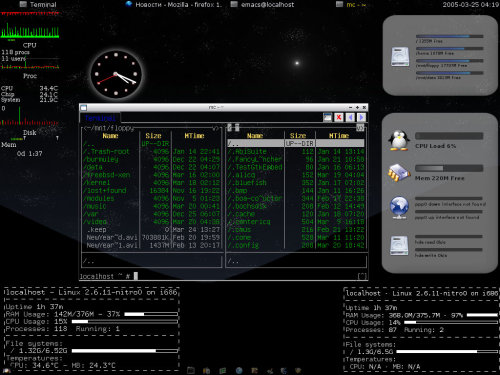Go to next tab with right arrow

click(x=361, y=117)
